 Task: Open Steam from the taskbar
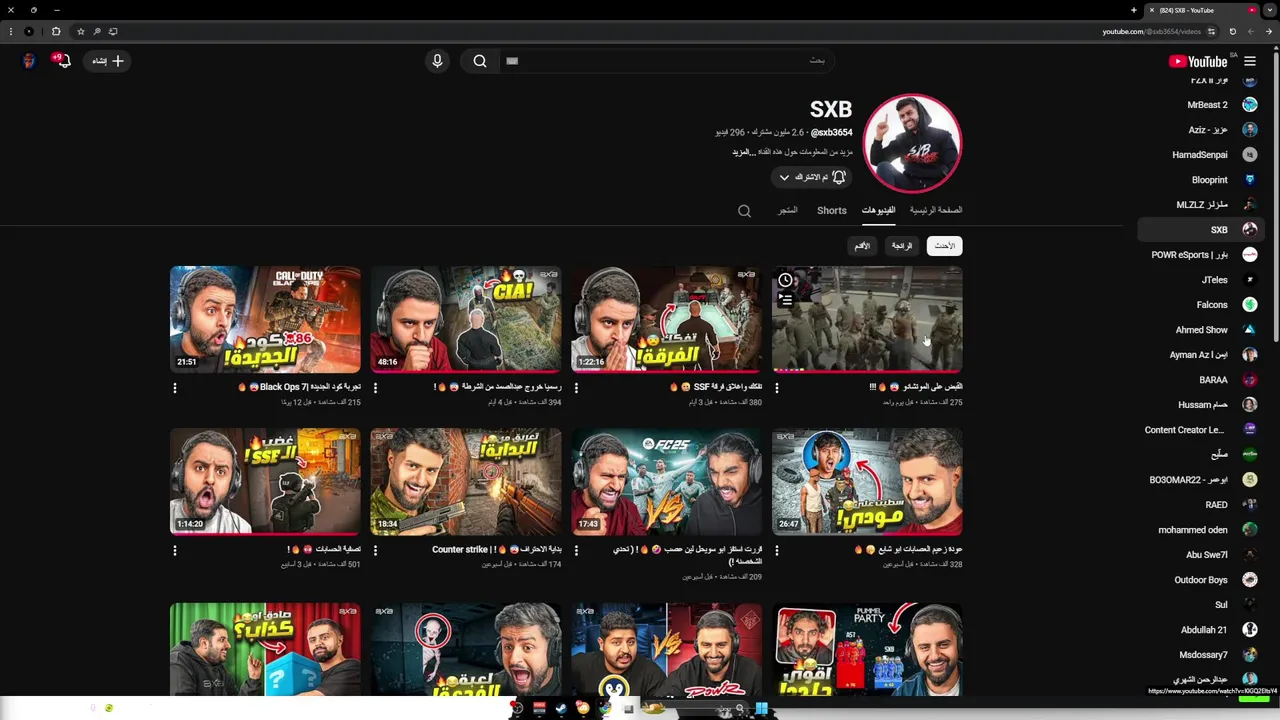[x=560, y=708]
